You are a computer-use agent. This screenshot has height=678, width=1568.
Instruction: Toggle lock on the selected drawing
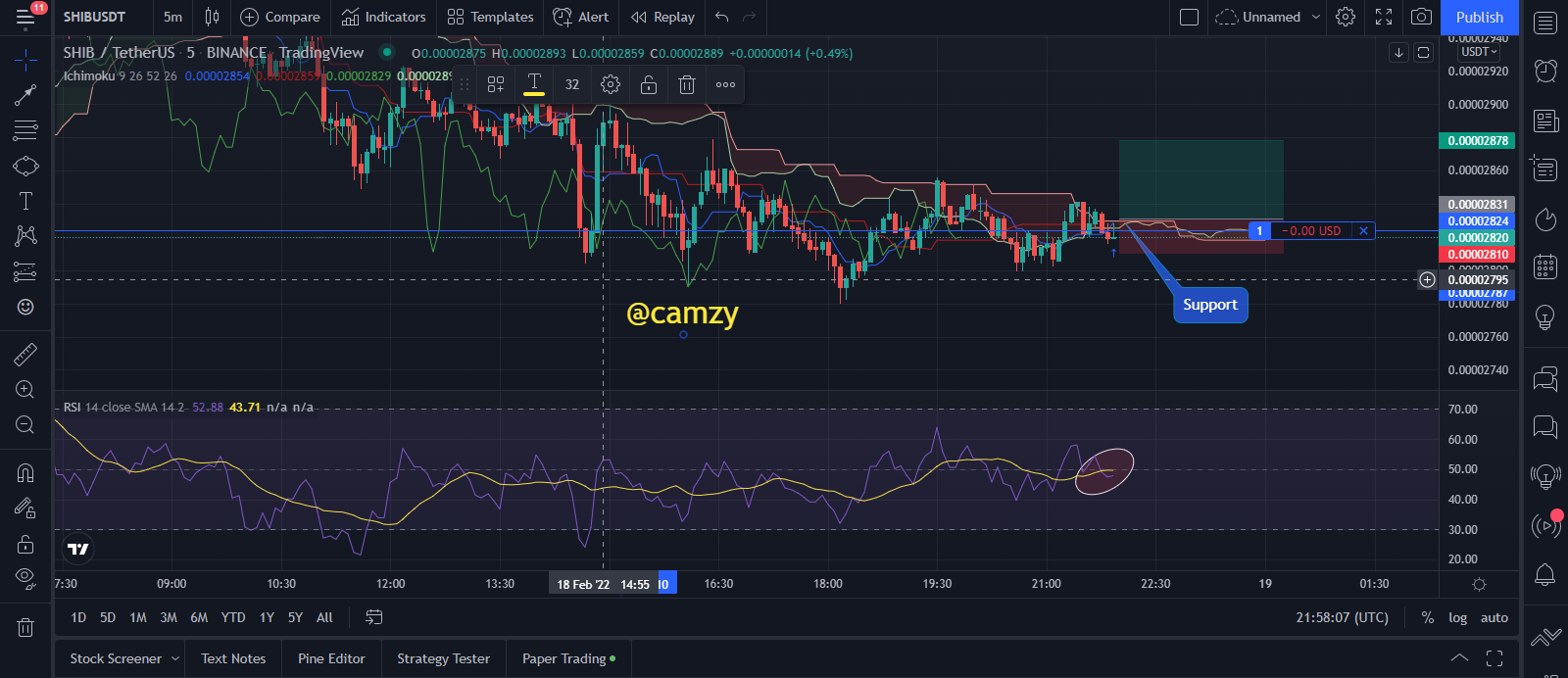click(649, 84)
